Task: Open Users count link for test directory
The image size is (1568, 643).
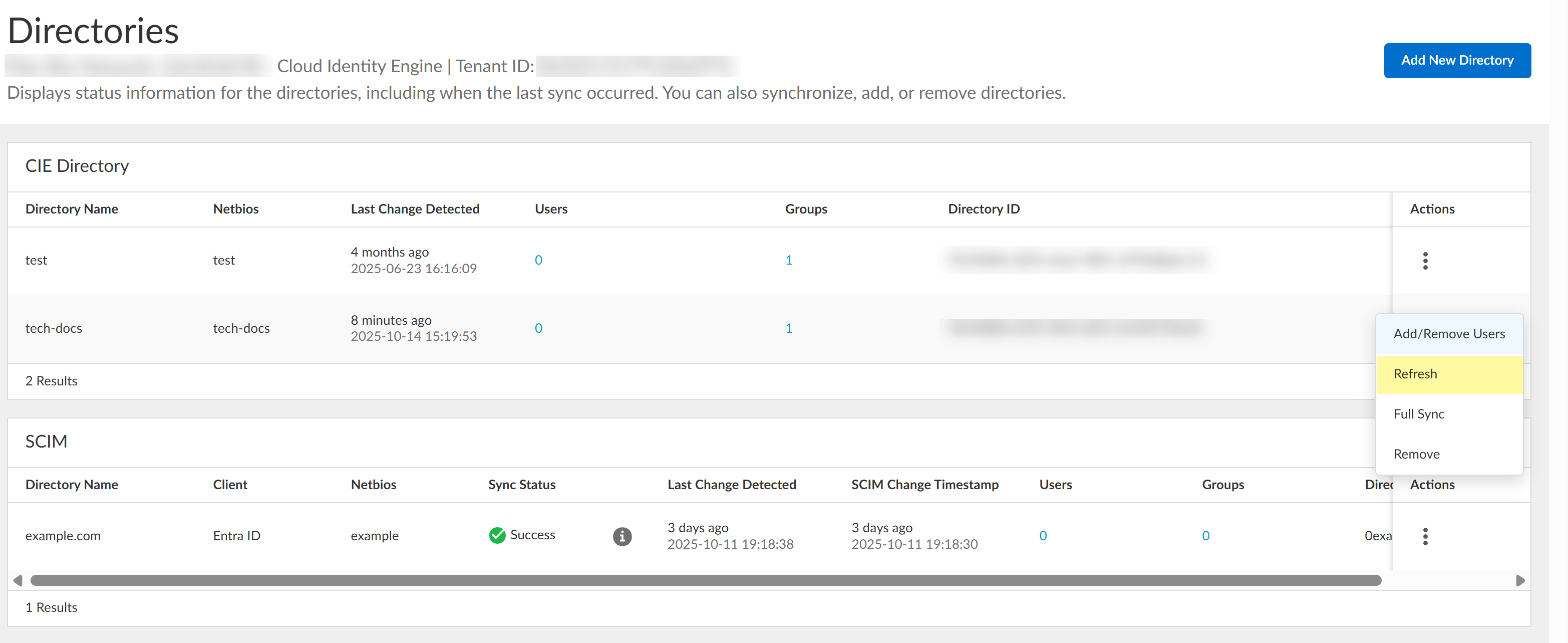Action: pos(538,260)
